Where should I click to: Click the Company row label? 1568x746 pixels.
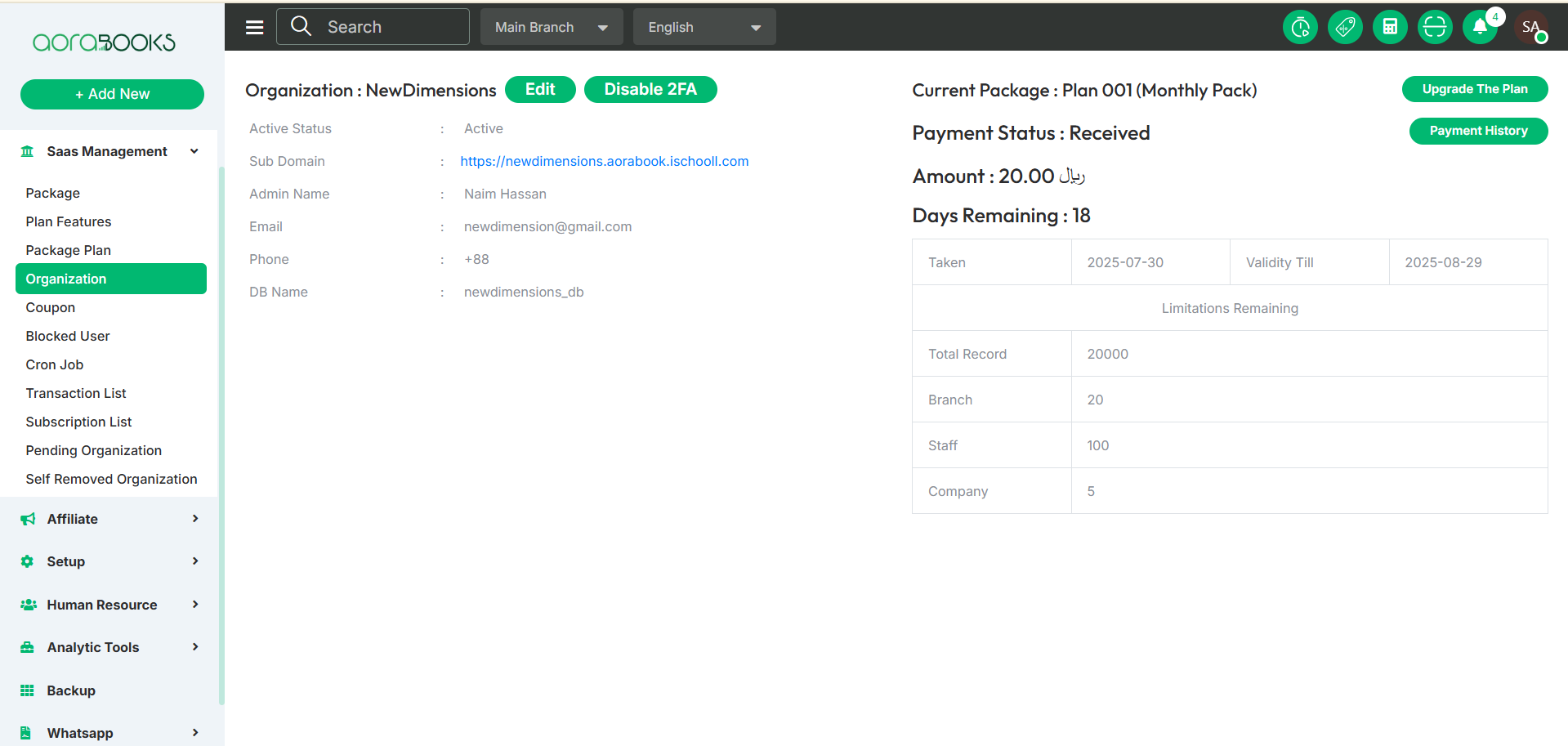[958, 491]
